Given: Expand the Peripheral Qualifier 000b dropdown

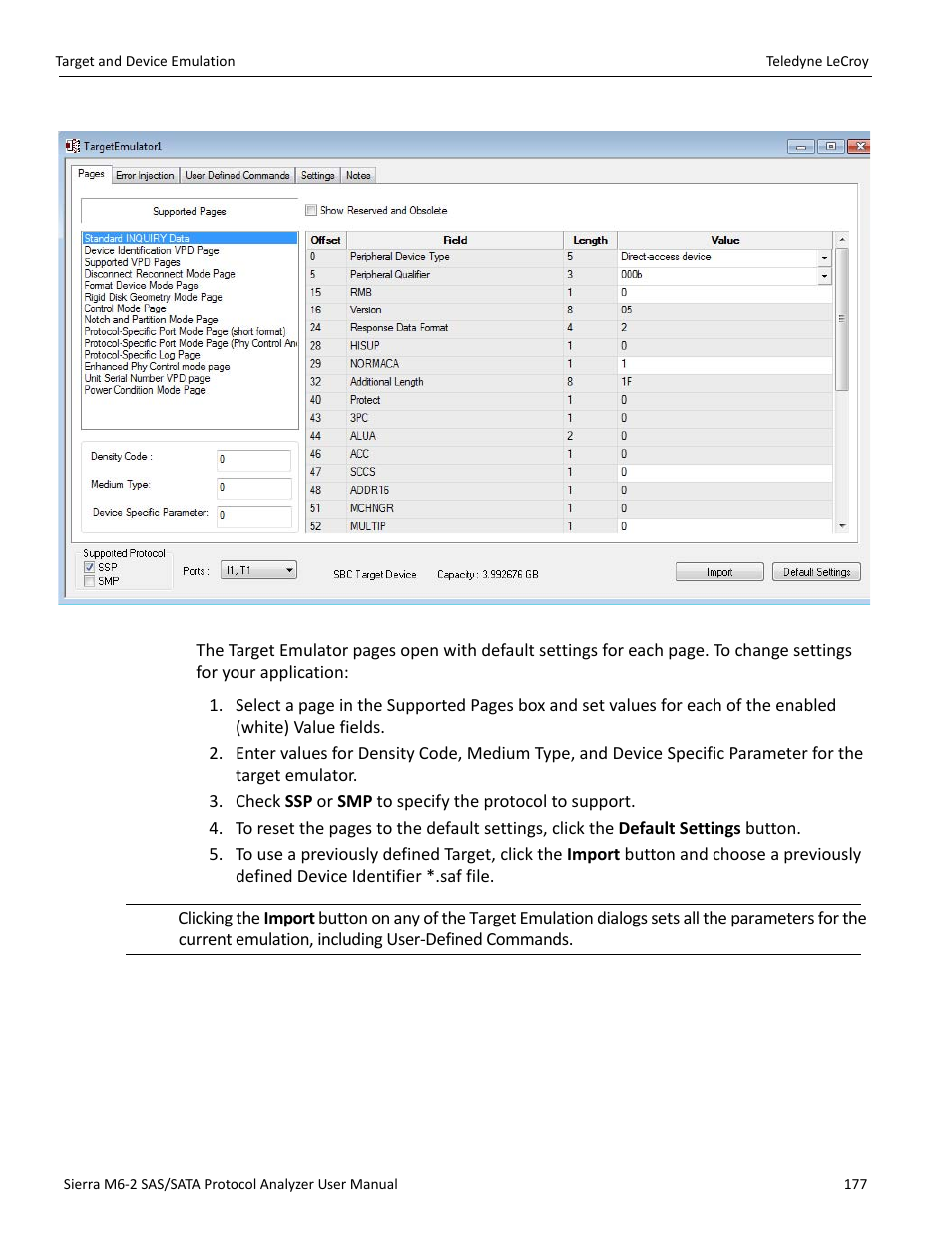Looking at the screenshot, I should pos(824,275).
